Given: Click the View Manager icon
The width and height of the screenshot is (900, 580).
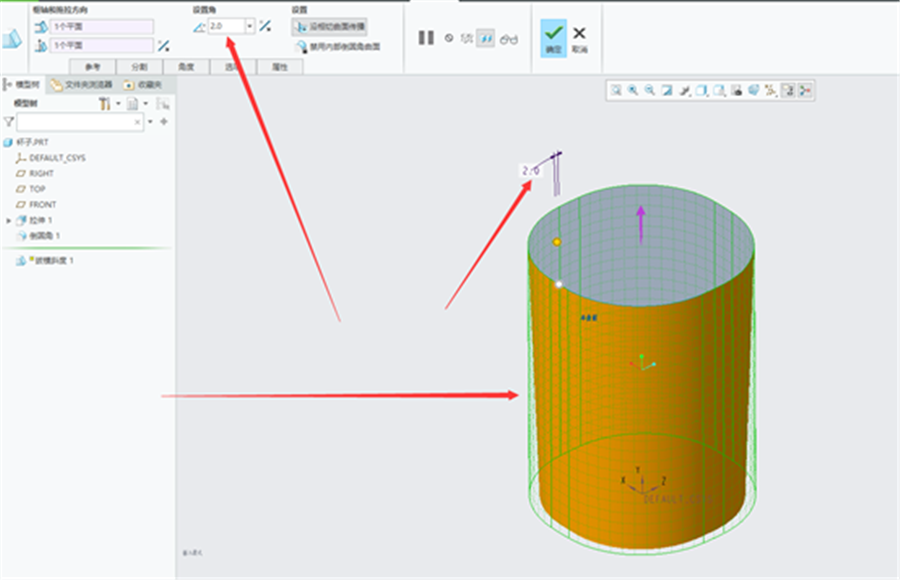Looking at the screenshot, I should 736,90.
